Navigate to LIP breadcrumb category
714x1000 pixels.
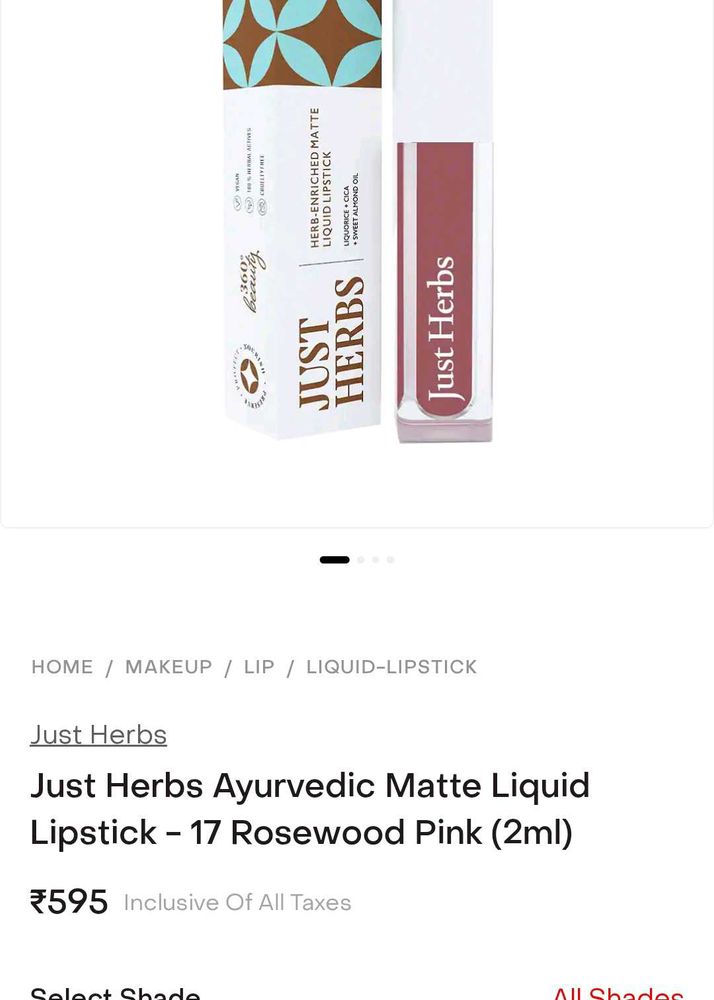coord(259,667)
